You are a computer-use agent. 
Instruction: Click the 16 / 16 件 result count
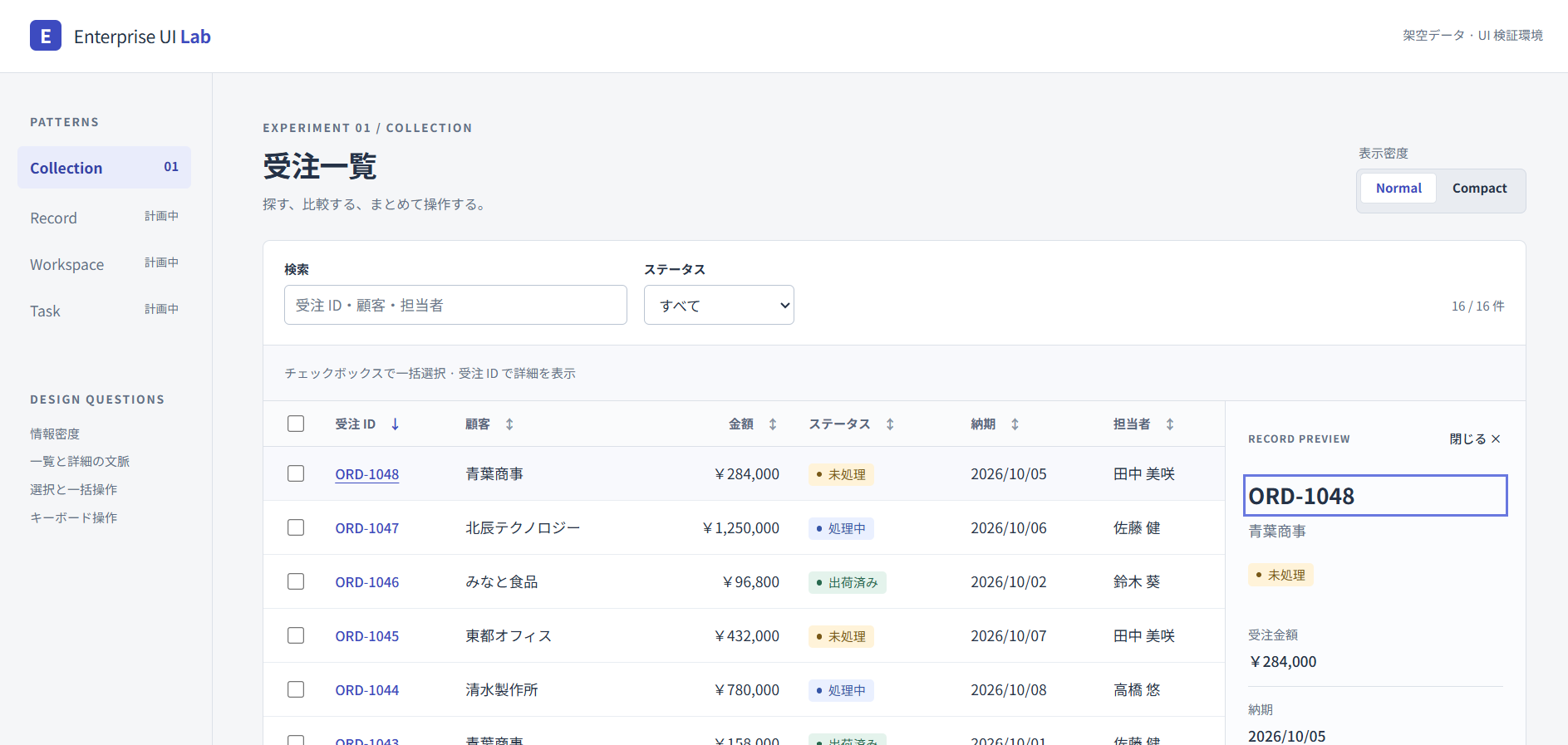tap(1477, 306)
